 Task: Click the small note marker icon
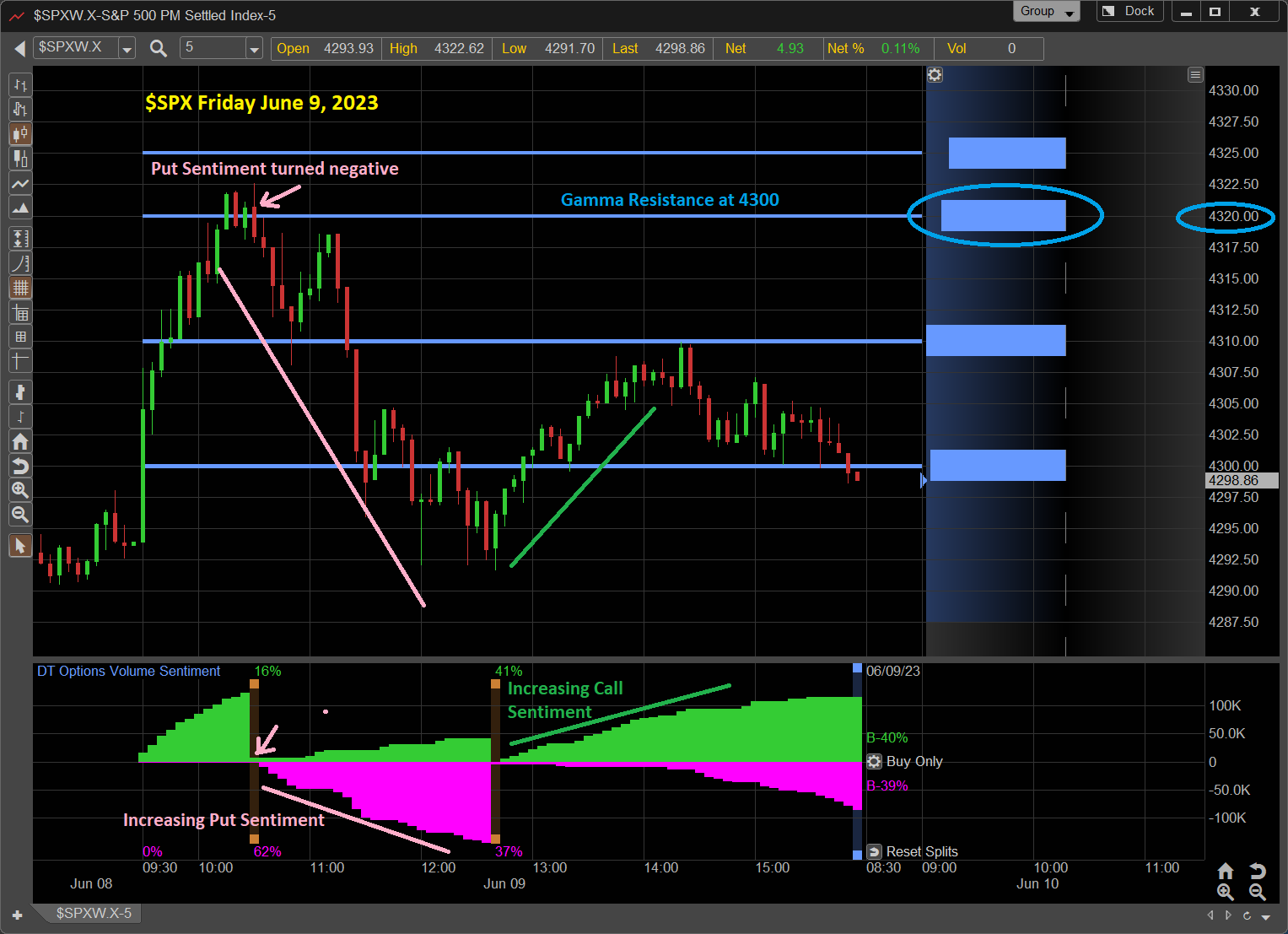(20, 416)
